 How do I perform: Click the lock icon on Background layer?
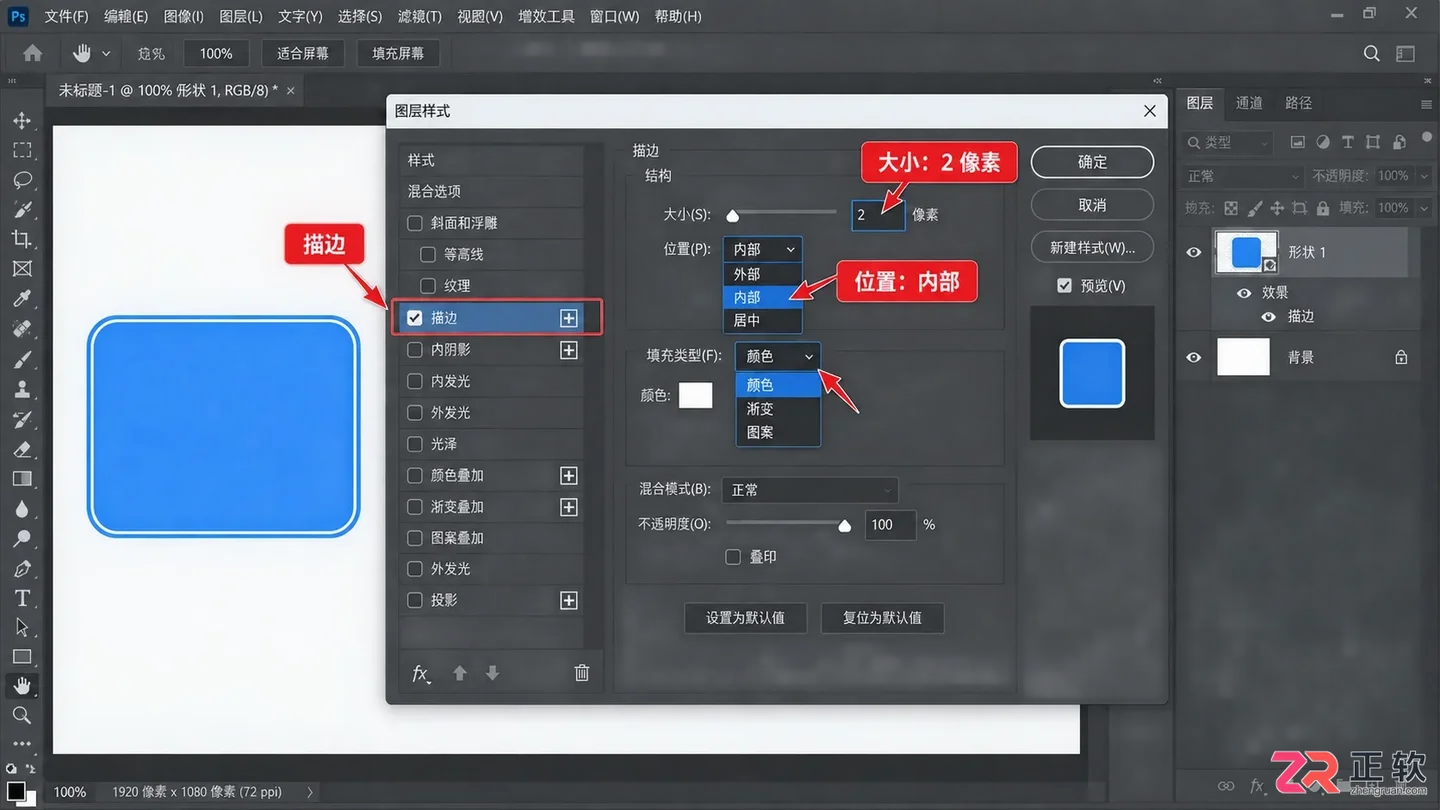click(x=1401, y=357)
